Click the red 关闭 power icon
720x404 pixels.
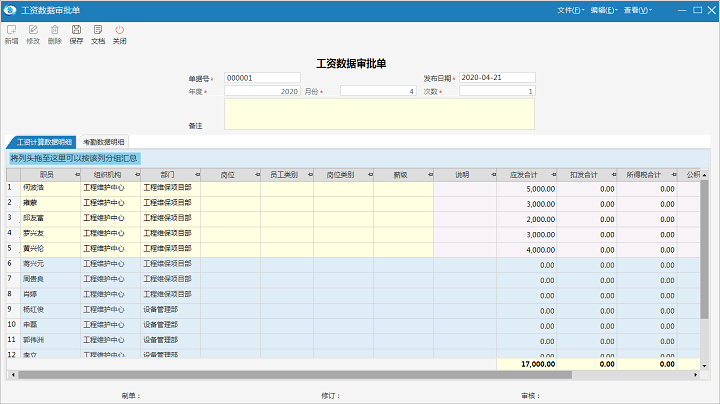(x=119, y=30)
